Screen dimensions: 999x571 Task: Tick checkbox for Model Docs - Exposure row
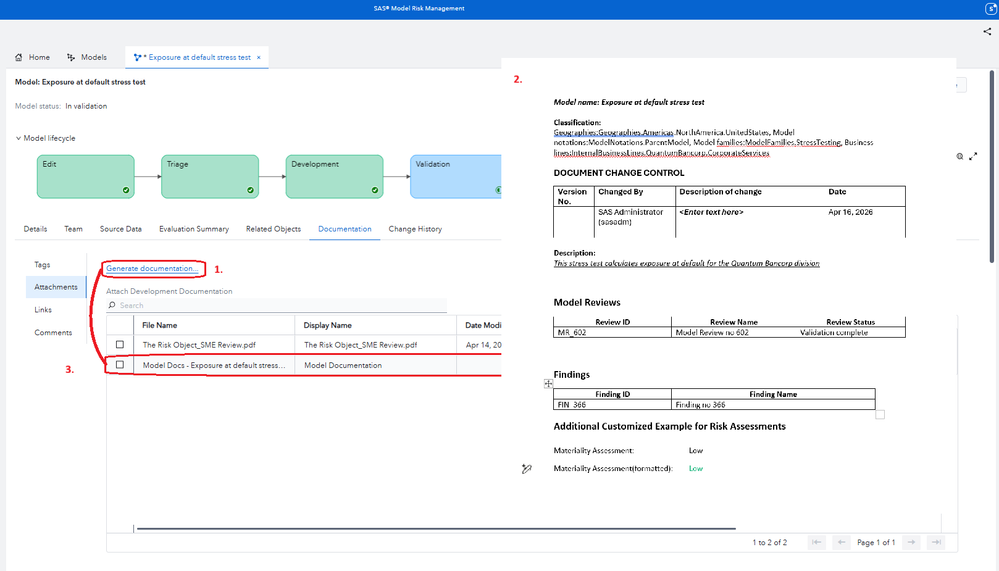click(120, 365)
